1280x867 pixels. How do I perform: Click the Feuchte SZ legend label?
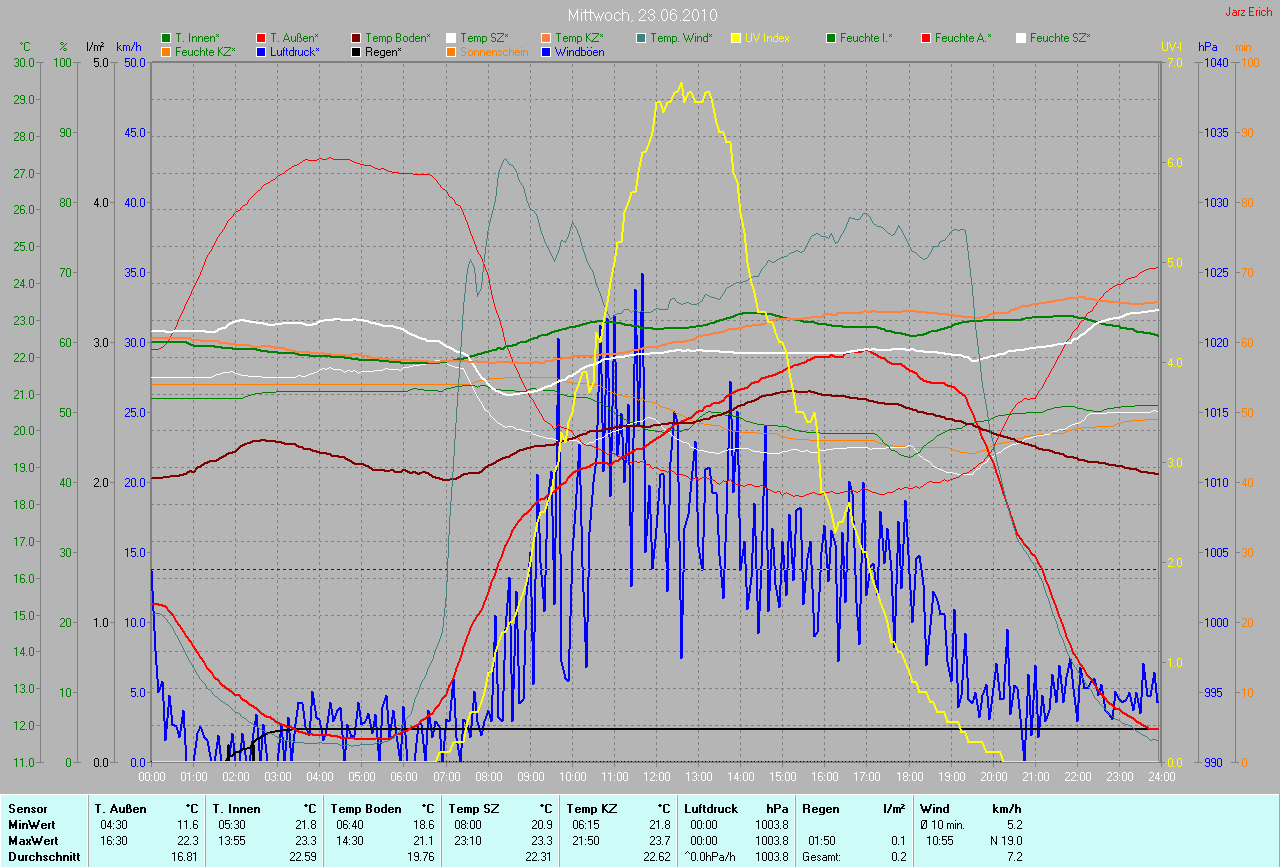1059,38
